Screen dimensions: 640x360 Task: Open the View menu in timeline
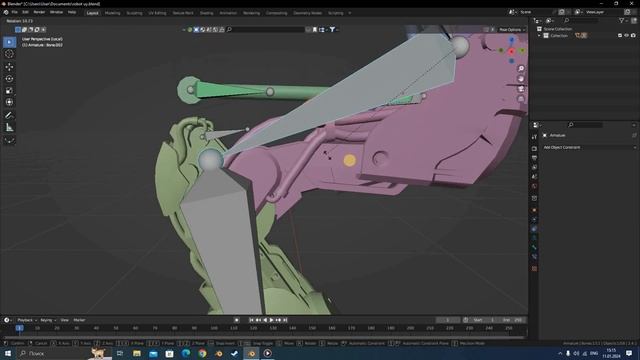pyautogui.click(x=64, y=320)
